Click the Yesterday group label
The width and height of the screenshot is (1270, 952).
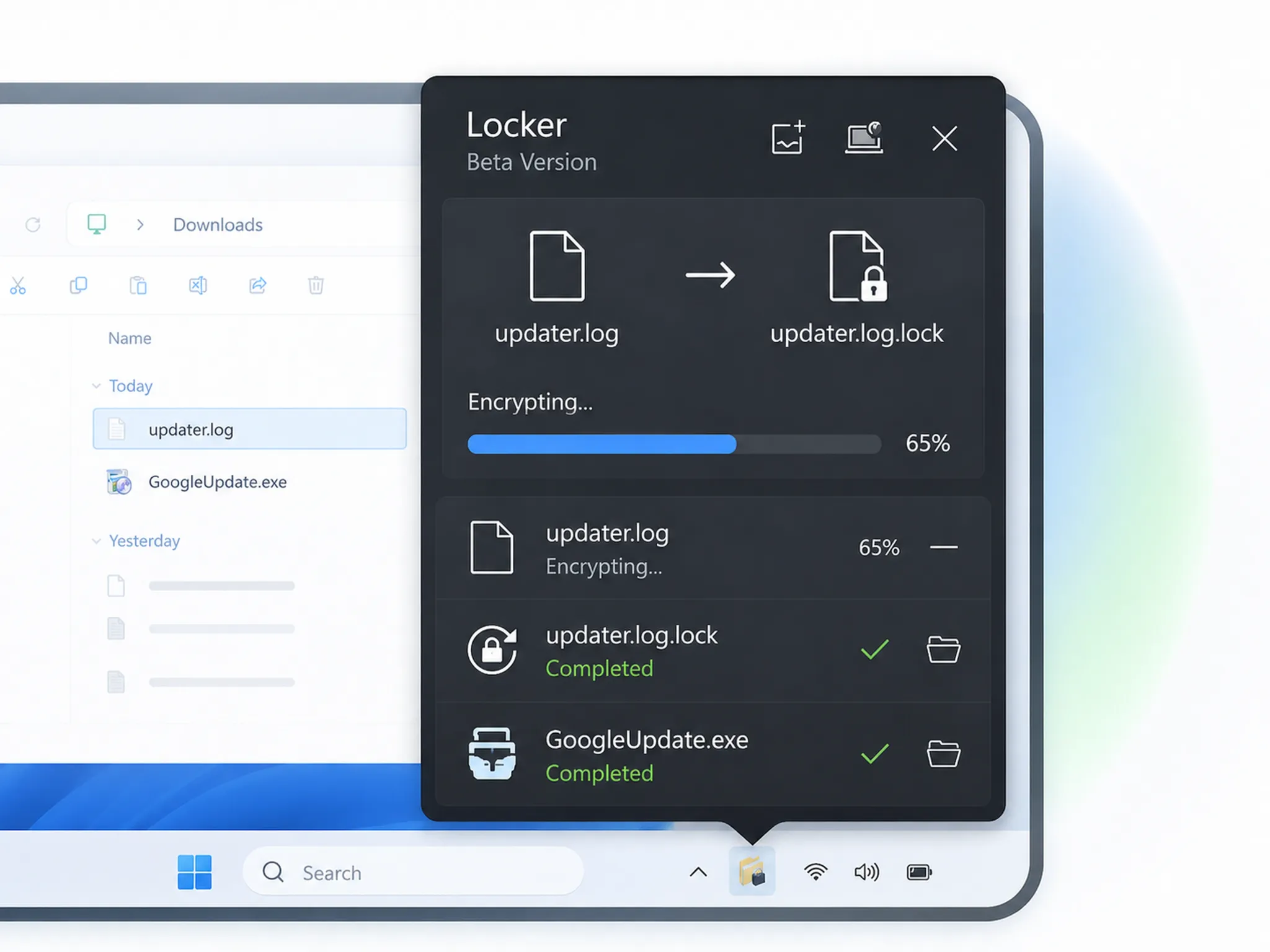(144, 541)
